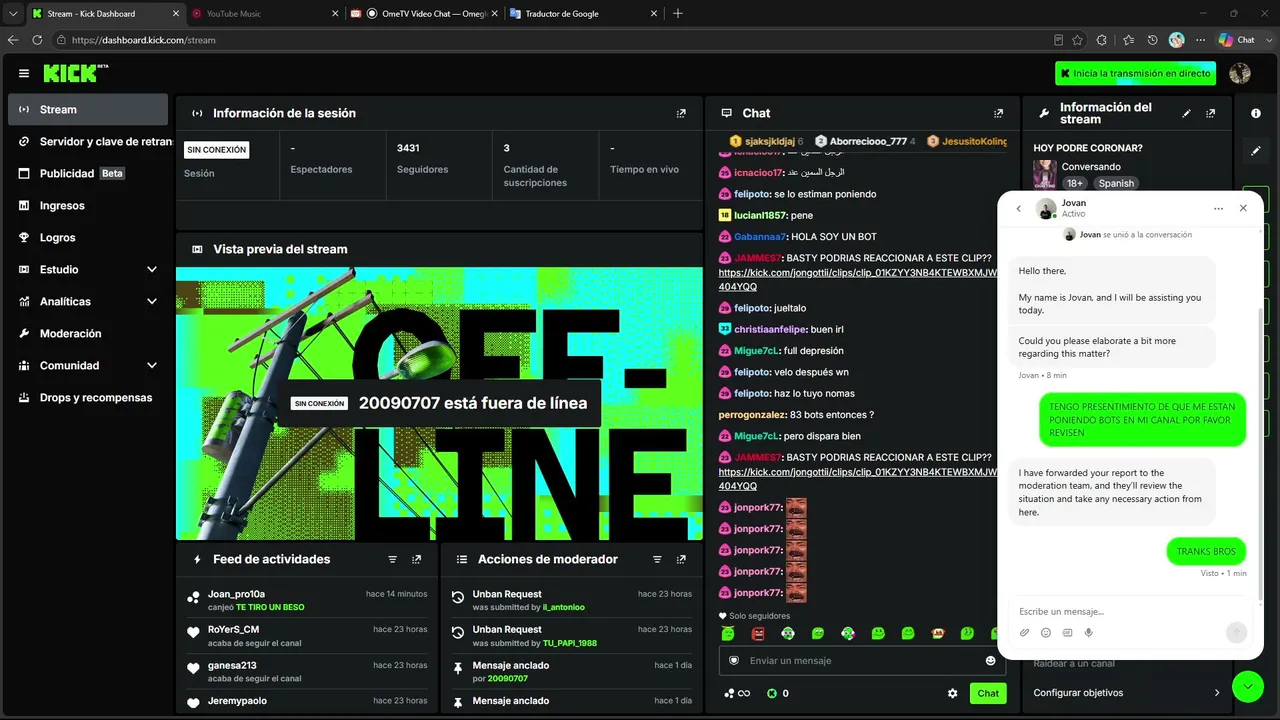Viewport: 1280px width, 720px height.
Task: Click the TE TIRO UN BESO reward link
Action: point(270,607)
